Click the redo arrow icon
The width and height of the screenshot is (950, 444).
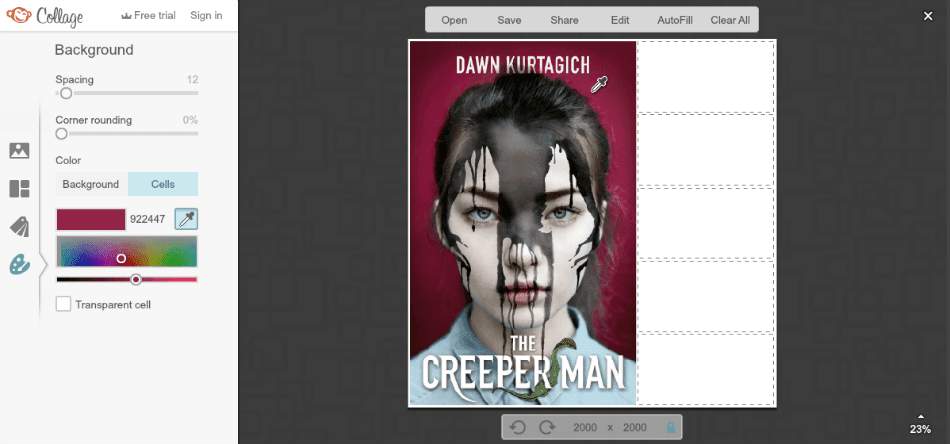coord(547,428)
